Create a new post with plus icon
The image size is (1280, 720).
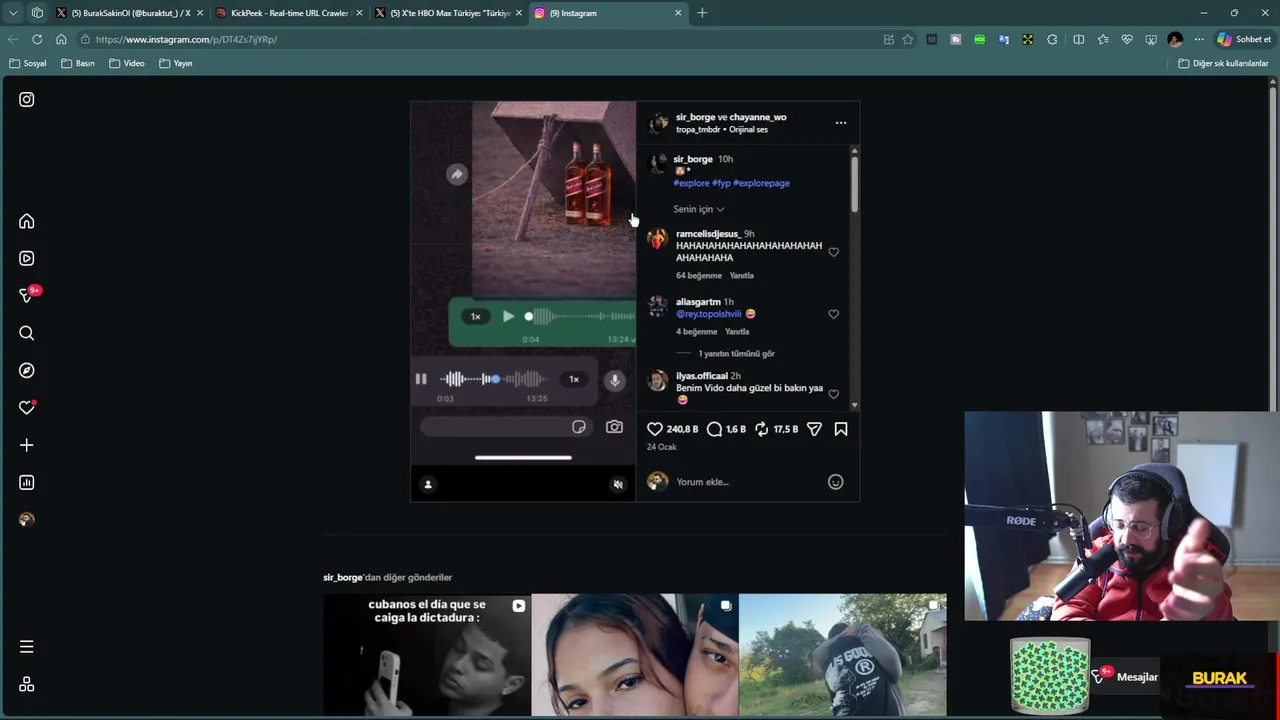tap(27, 445)
